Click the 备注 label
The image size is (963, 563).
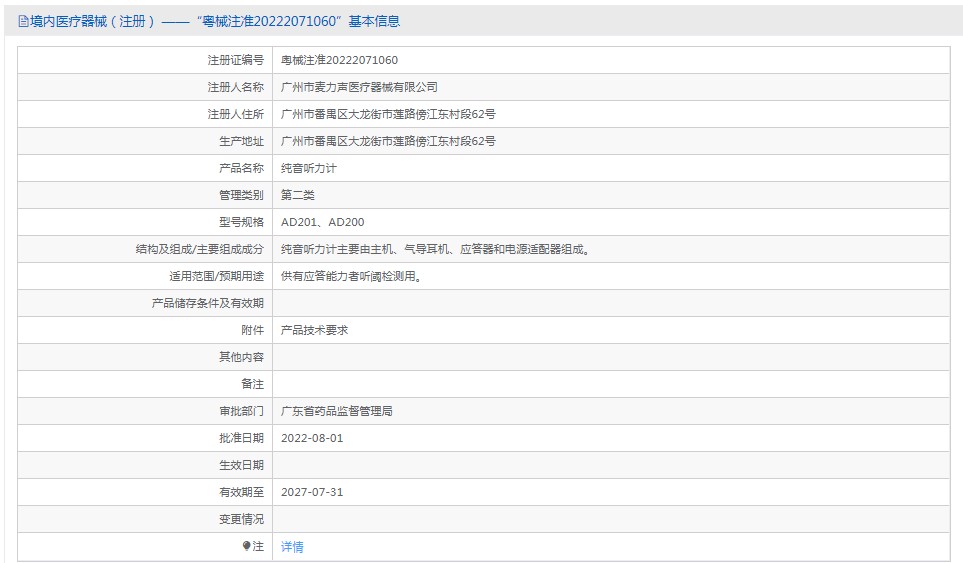[252, 384]
